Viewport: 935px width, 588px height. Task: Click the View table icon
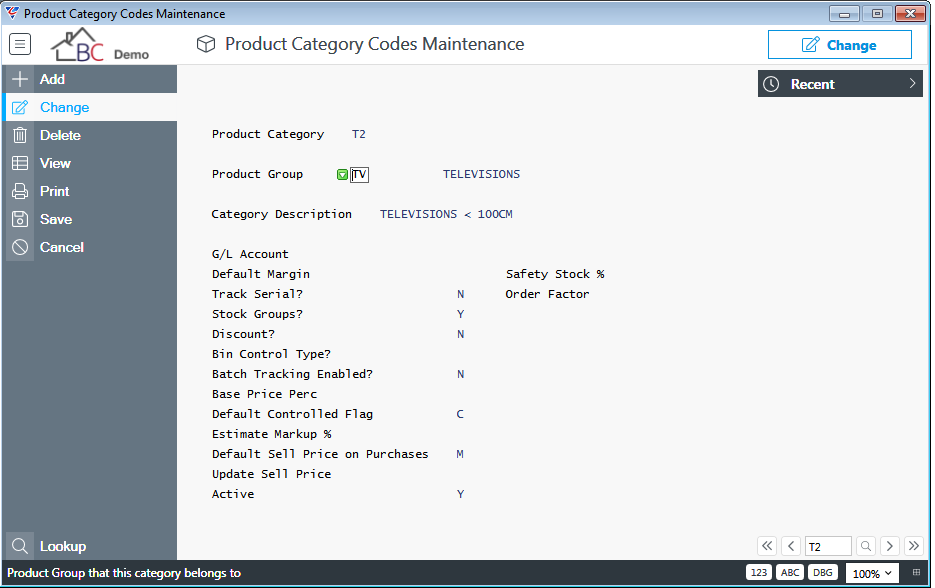click(x=20, y=163)
